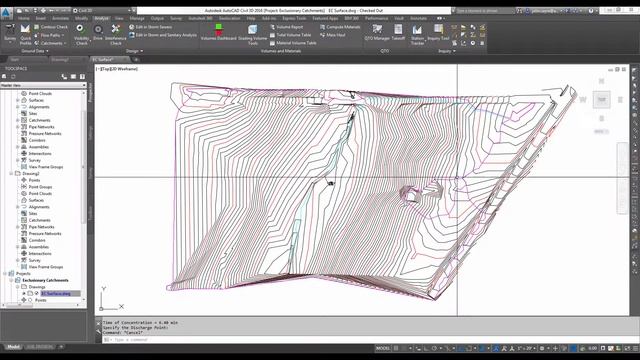The image size is (640, 360).
Task: Collapse the Projects tree node
Action: click(x=5, y=273)
